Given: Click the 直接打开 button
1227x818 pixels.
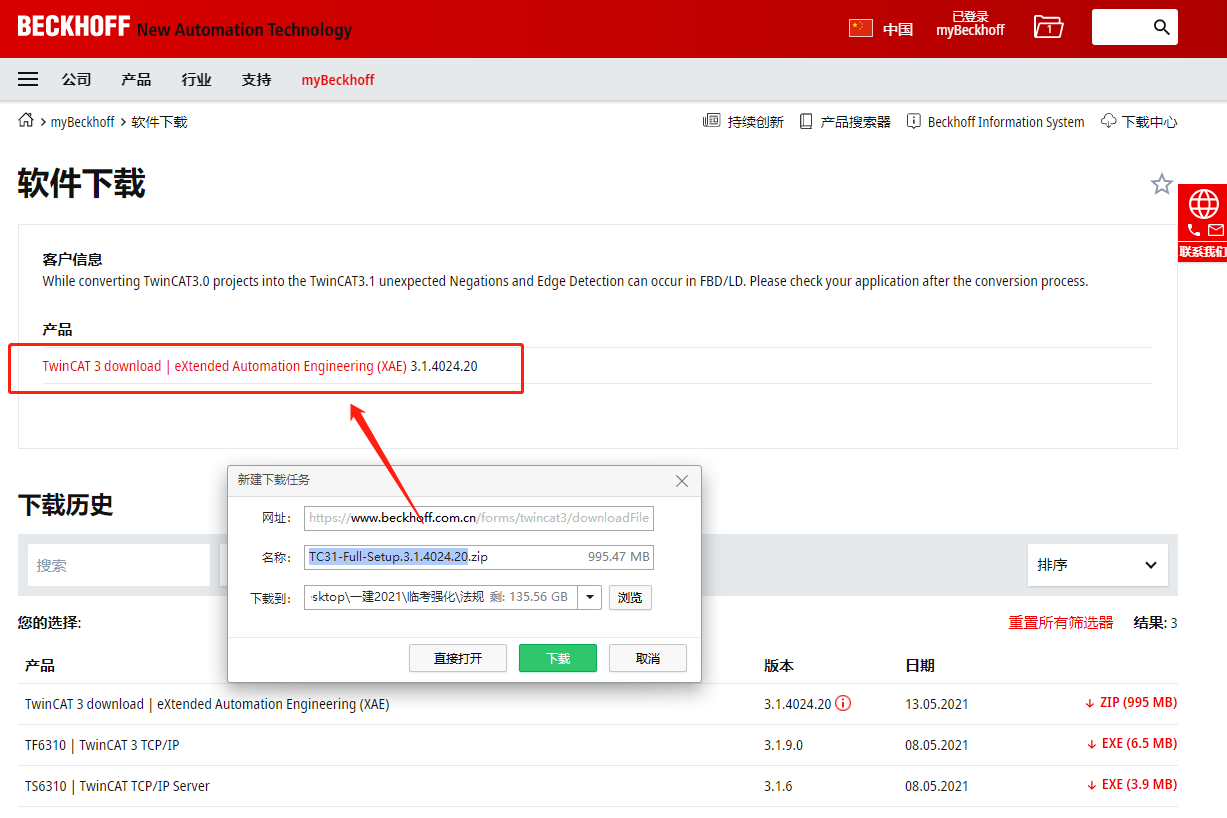Looking at the screenshot, I should point(458,658).
